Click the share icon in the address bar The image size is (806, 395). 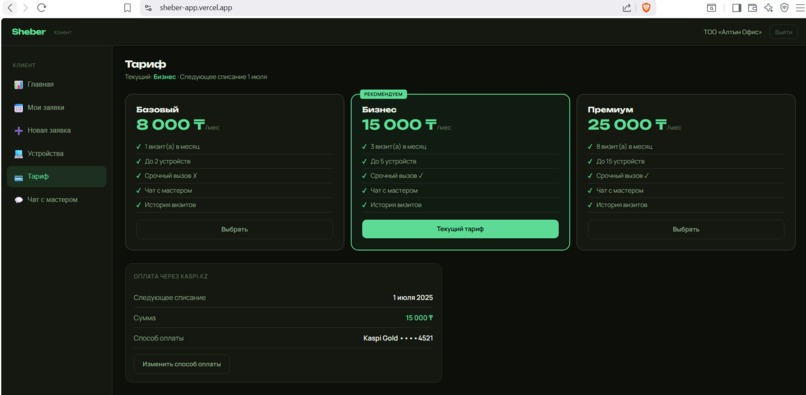coord(627,8)
